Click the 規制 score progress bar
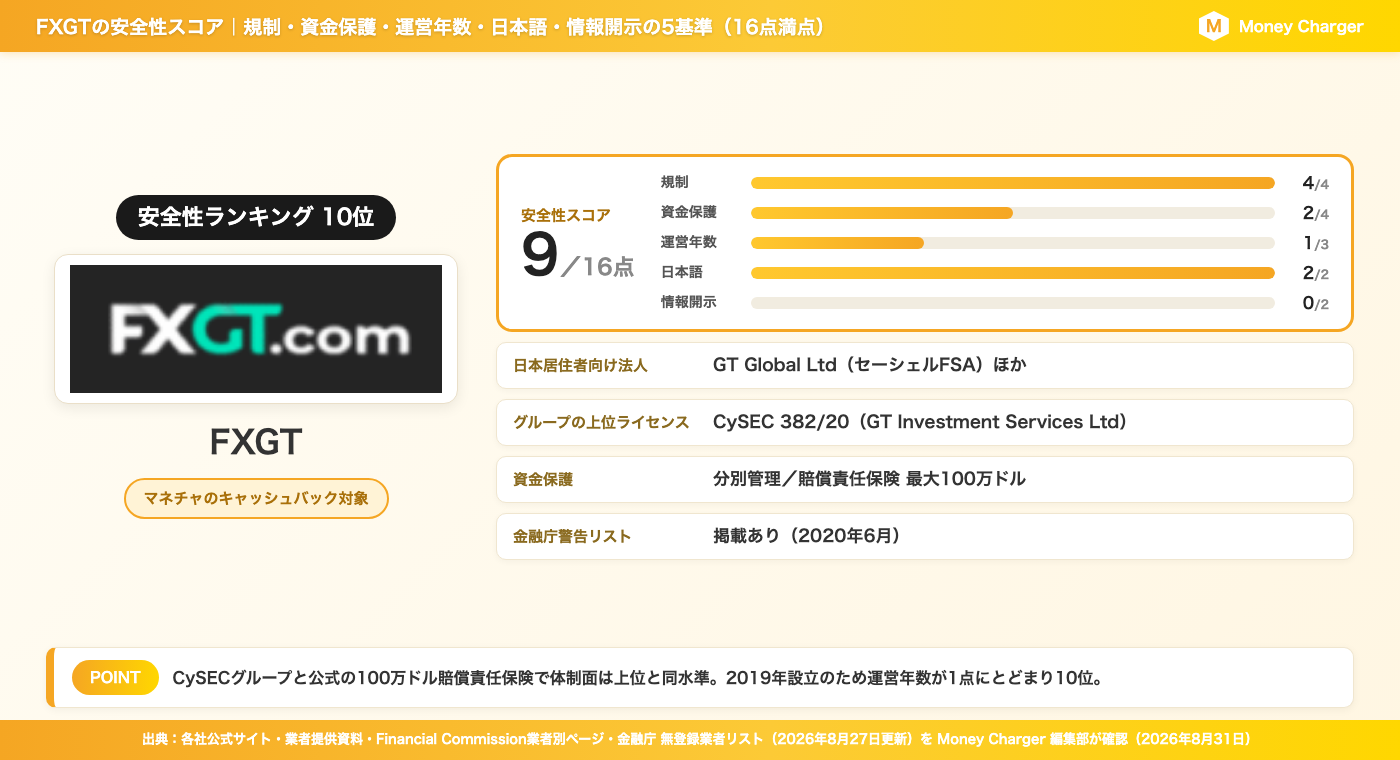Viewport: 1400px width, 760px height. (1012, 183)
